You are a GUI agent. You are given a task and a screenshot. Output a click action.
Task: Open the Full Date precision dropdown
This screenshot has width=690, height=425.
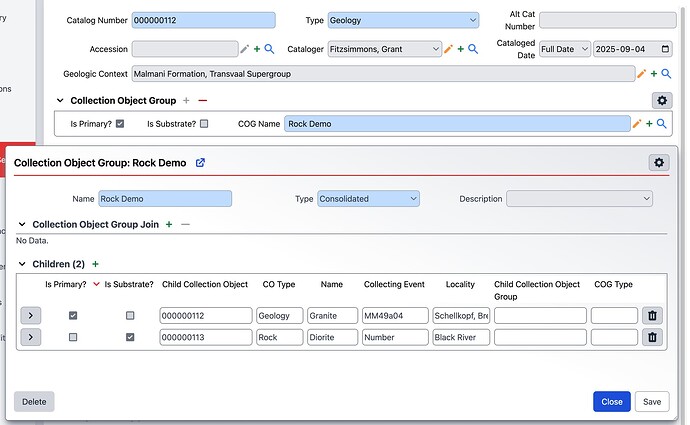(x=564, y=49)
